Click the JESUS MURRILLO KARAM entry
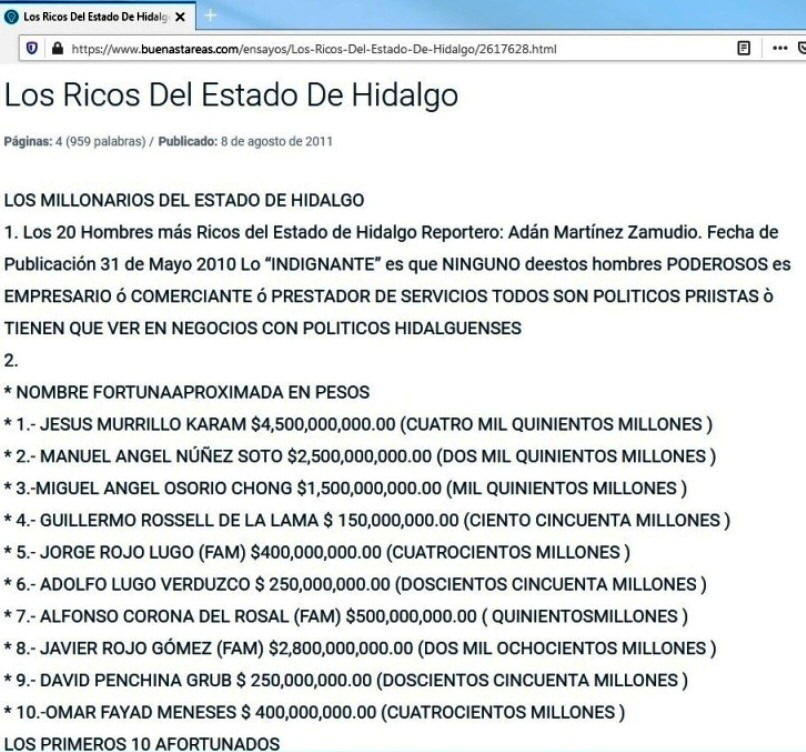 [x=358, y=424]
